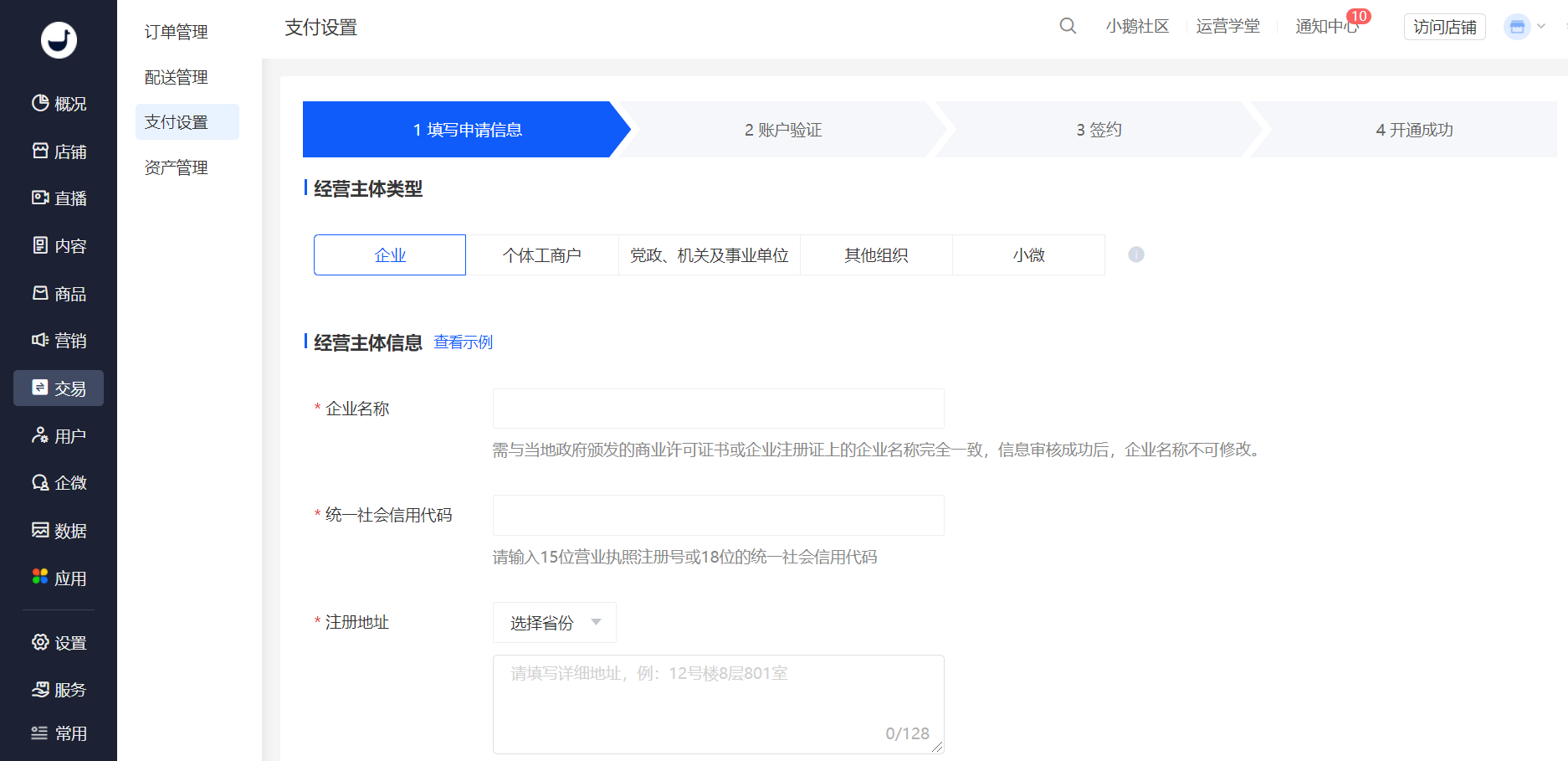Click the store logo at sidebar top
This screenshot has height=761, width=1568.
click(x=59, y=39)
